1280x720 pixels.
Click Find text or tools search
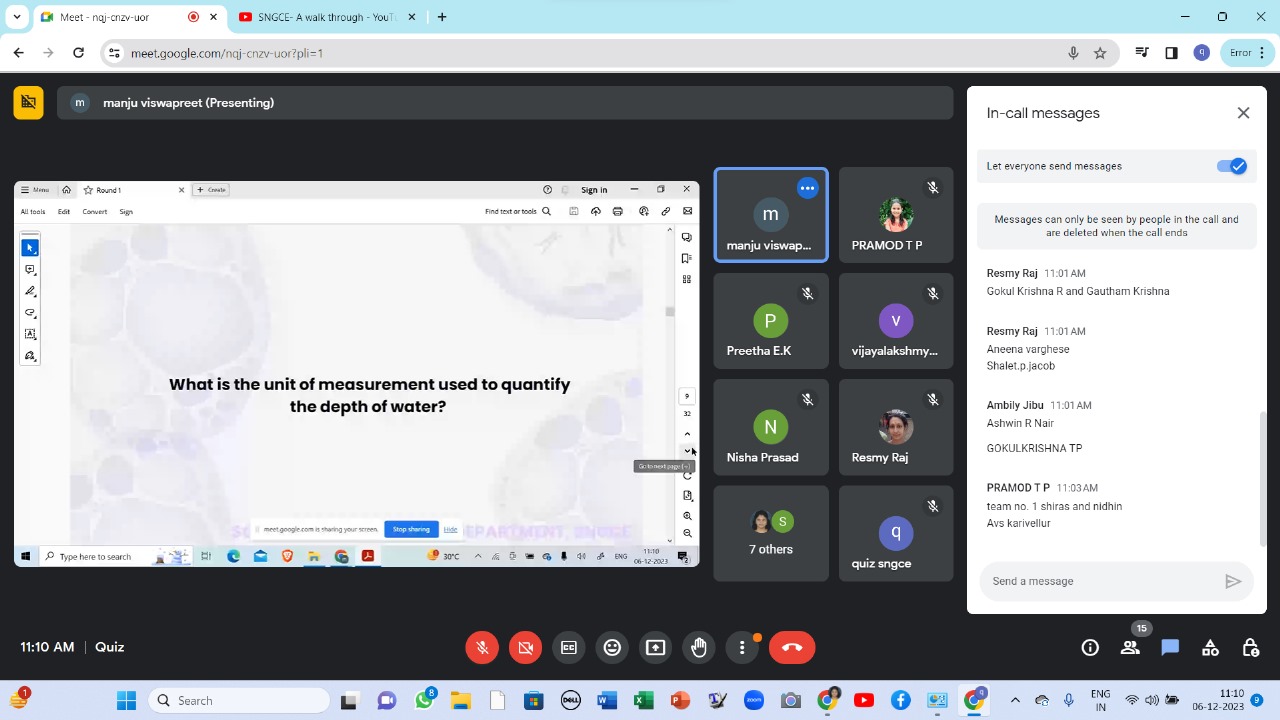517,212
